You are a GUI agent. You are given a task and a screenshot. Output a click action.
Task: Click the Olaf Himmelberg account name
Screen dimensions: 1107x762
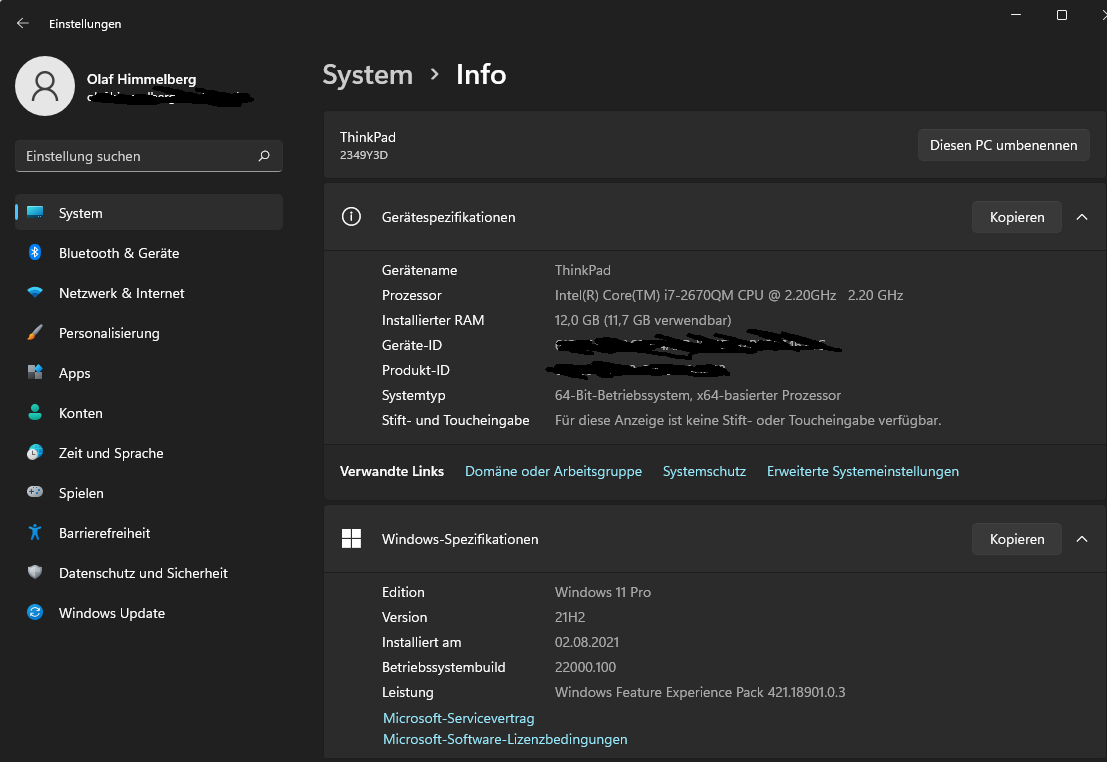point(141,79)
